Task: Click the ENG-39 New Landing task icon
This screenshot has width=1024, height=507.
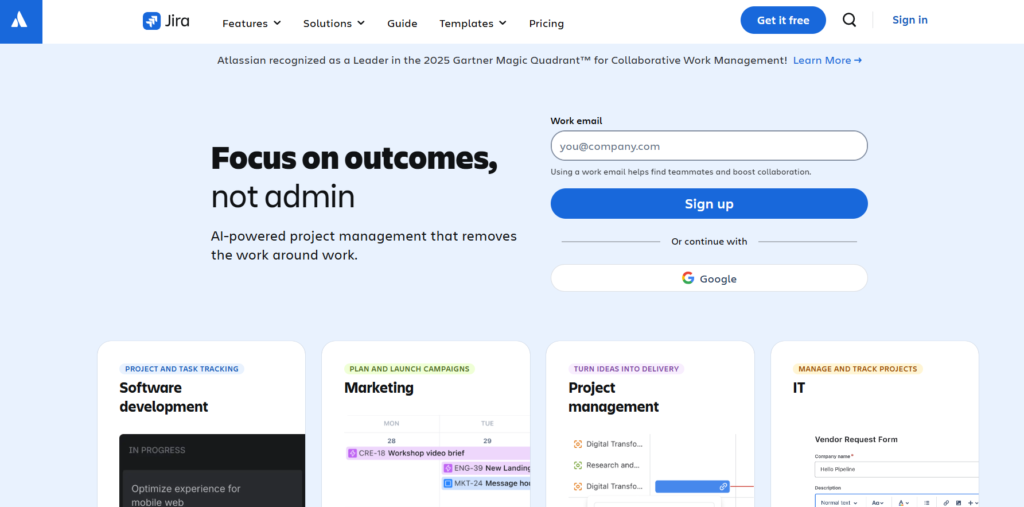Action: coord(449,468)
